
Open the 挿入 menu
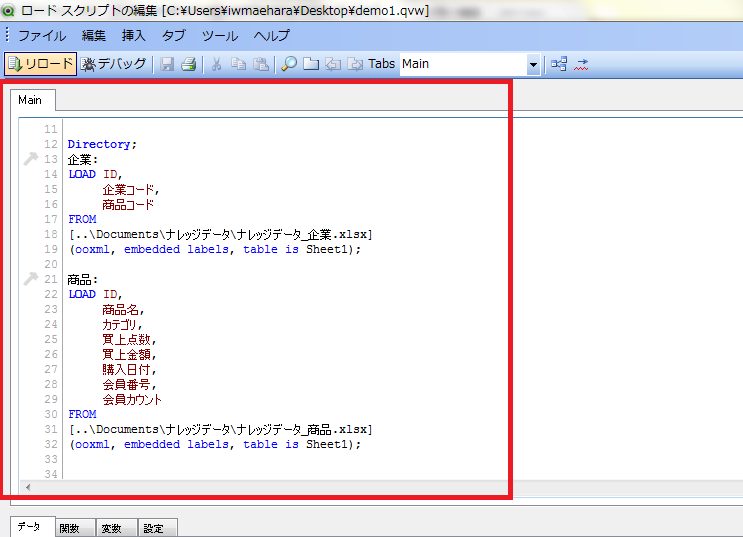pyautogui.click(x=133, y=36)
